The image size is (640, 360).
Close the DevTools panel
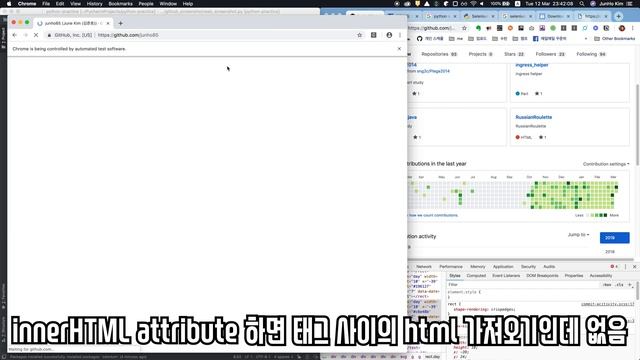point(634,267)
